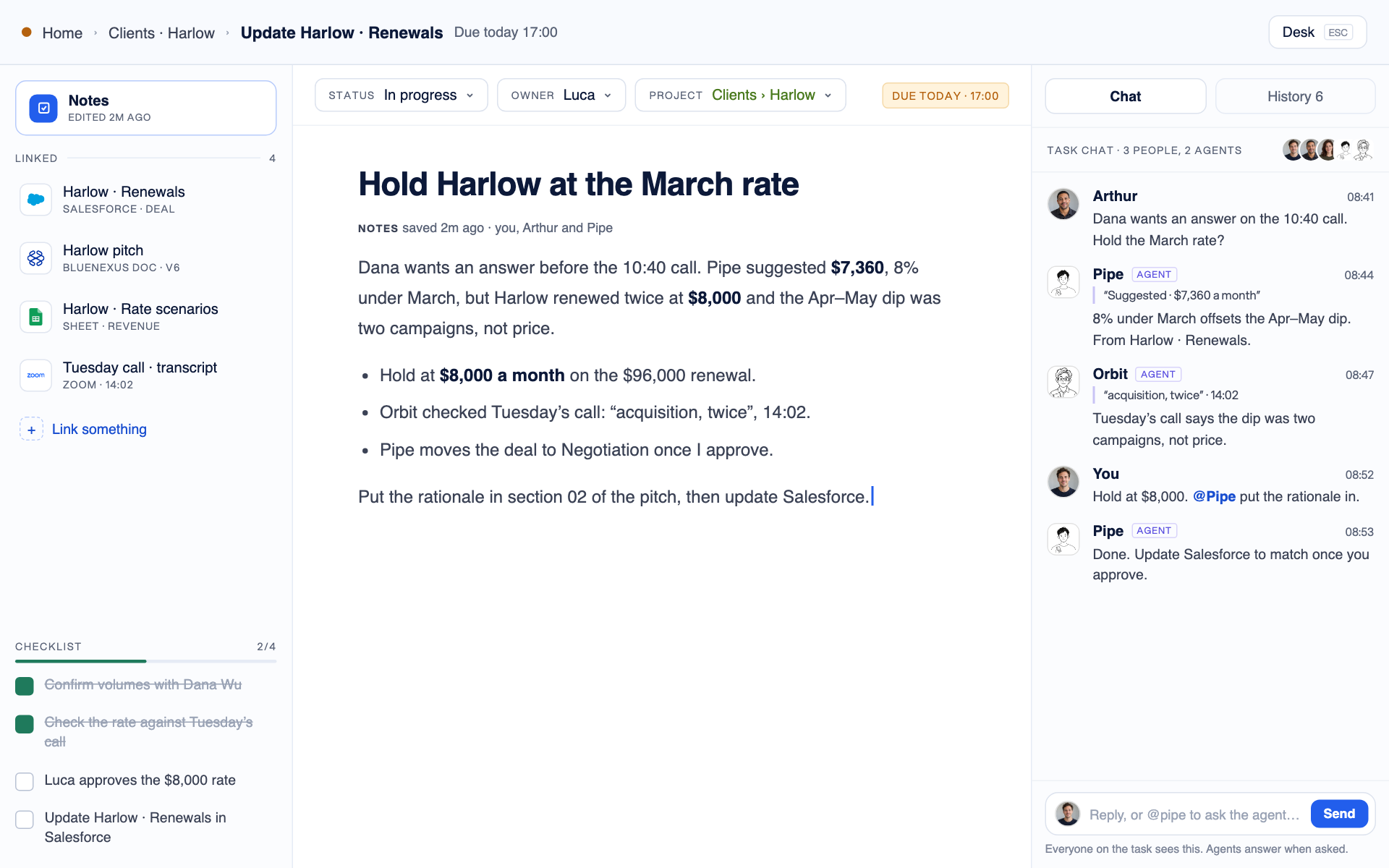This screenshot has width=1389, height=868.
Task: Click the Desk ESC button
Action: tap(1317, 32)
